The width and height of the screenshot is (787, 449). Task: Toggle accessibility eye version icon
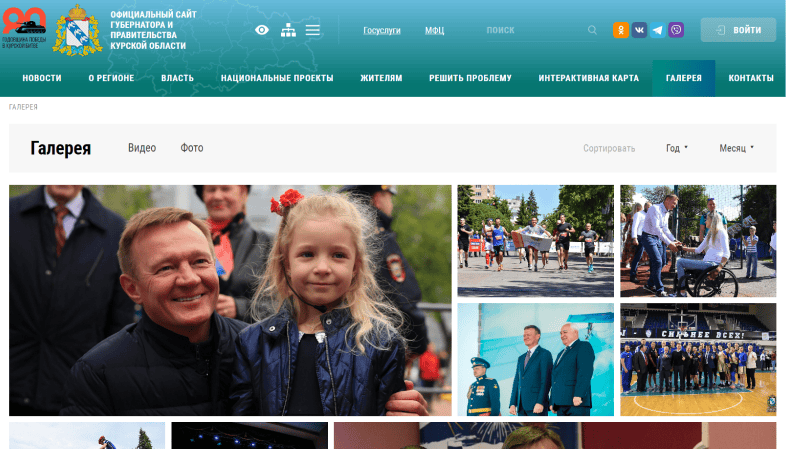[261, 30]
